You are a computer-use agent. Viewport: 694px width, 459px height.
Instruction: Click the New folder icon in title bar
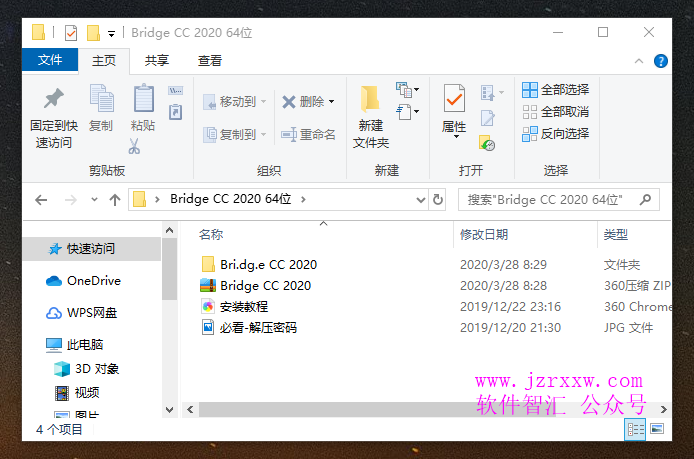[x=93, y=33]
